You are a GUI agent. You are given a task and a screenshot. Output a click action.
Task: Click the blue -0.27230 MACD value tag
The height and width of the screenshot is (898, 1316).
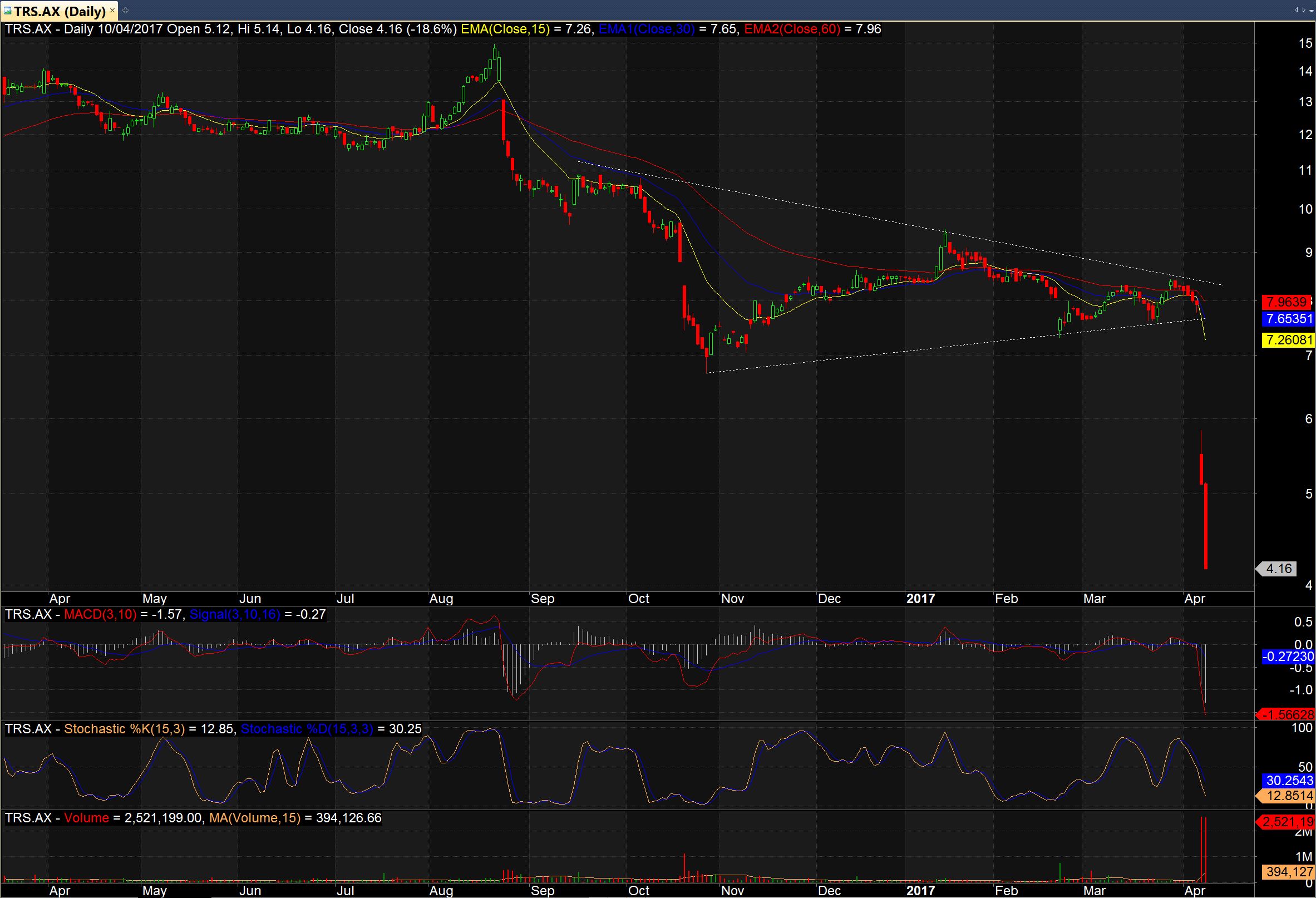pos(1288,656)
